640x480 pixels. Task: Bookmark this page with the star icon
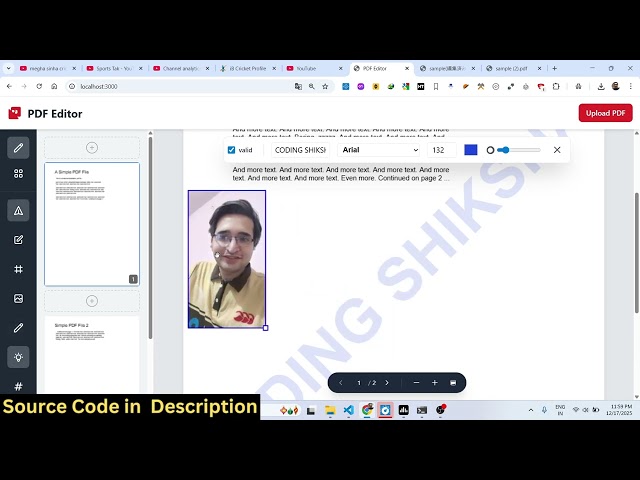point(325,87)
